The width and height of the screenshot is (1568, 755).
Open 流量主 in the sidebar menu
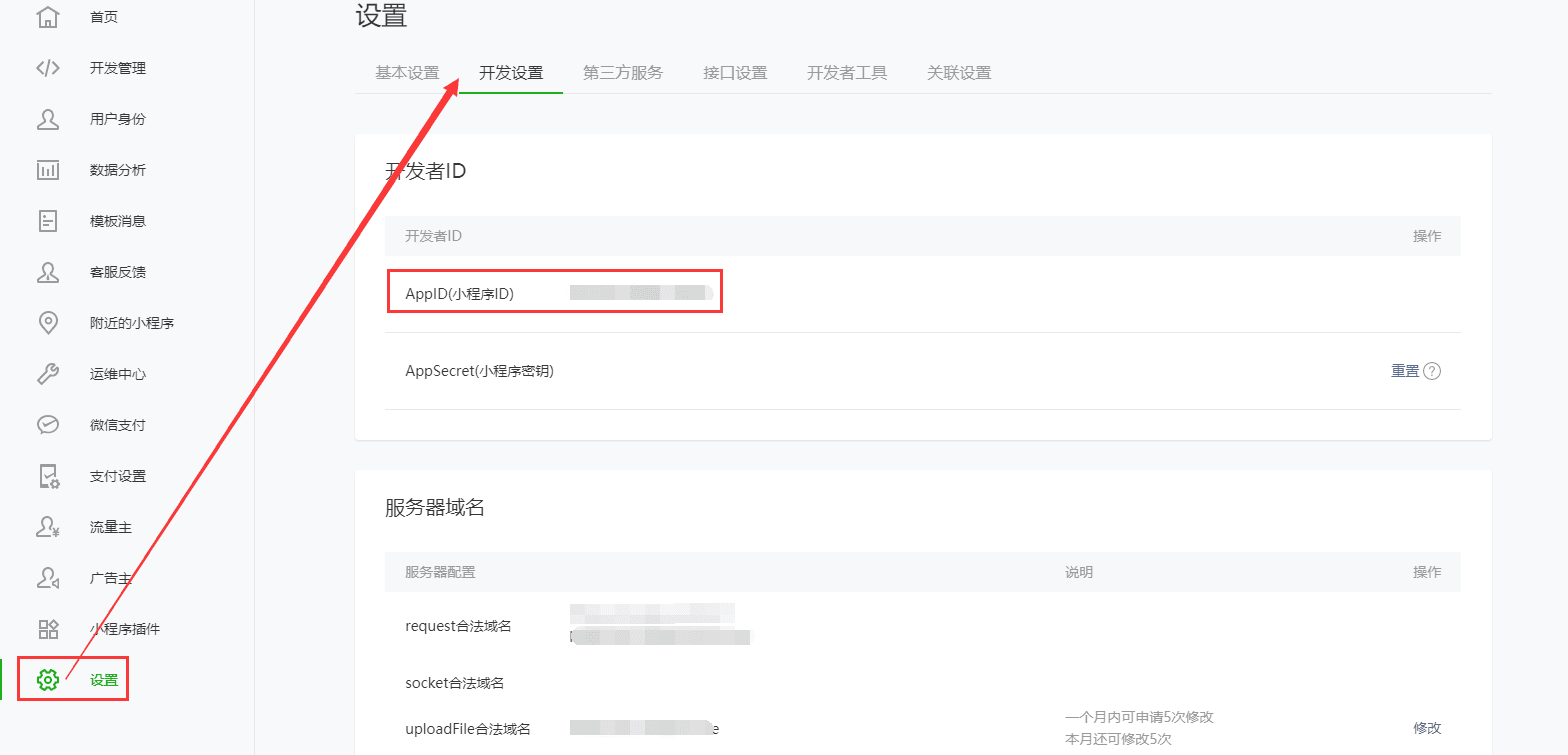coord(110,527)
